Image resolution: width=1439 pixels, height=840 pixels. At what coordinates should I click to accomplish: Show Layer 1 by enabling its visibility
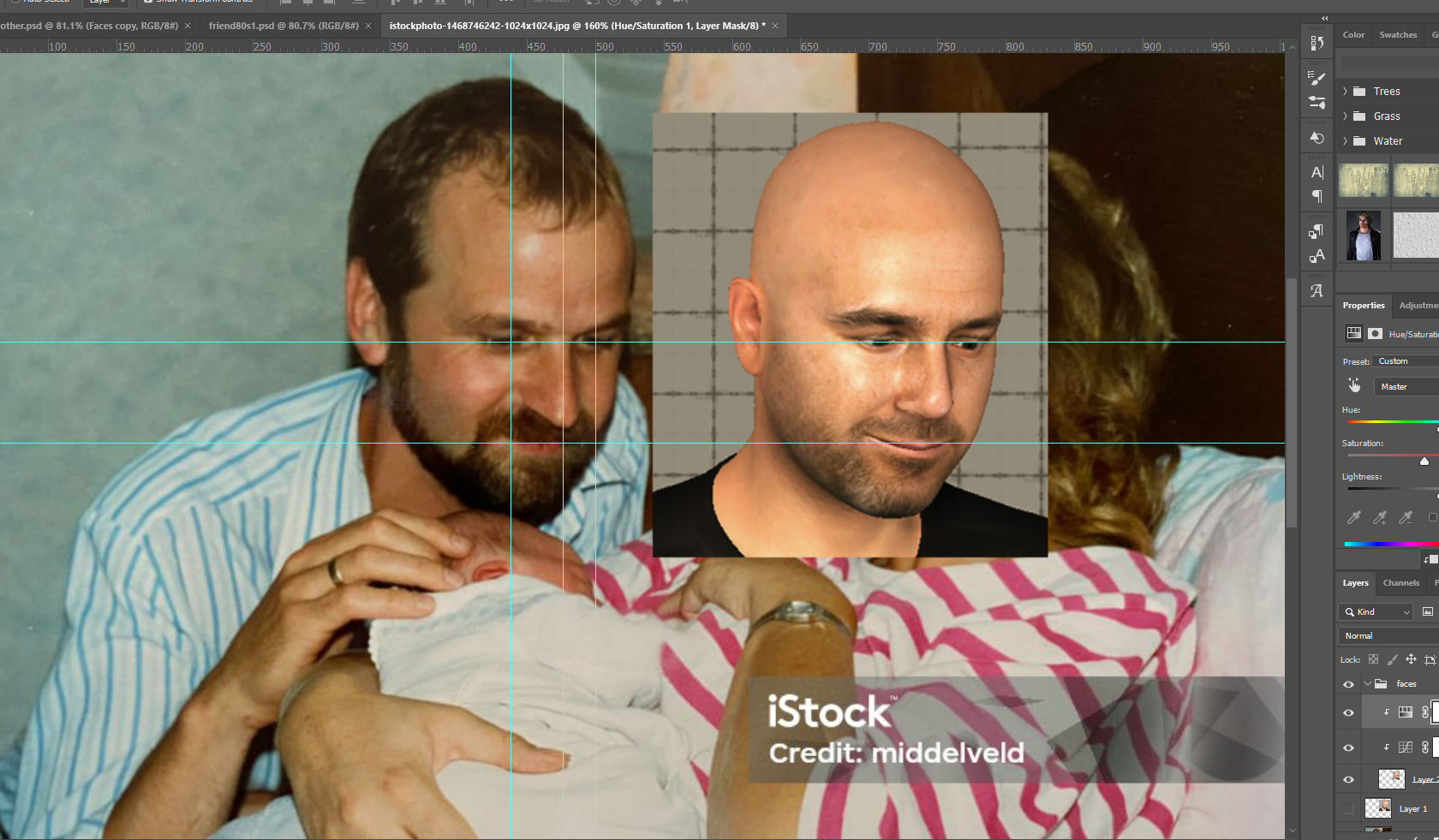[x=1350, y=808]
